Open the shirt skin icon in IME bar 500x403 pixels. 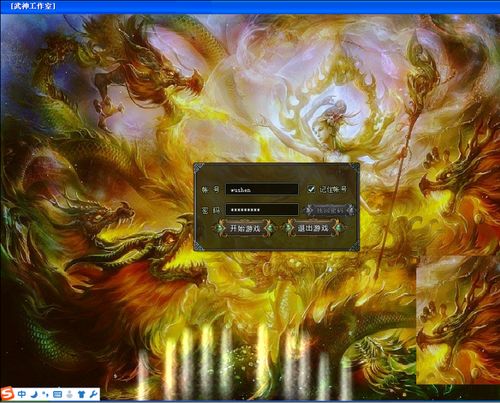pyautogui.click(x=81, y=395)
